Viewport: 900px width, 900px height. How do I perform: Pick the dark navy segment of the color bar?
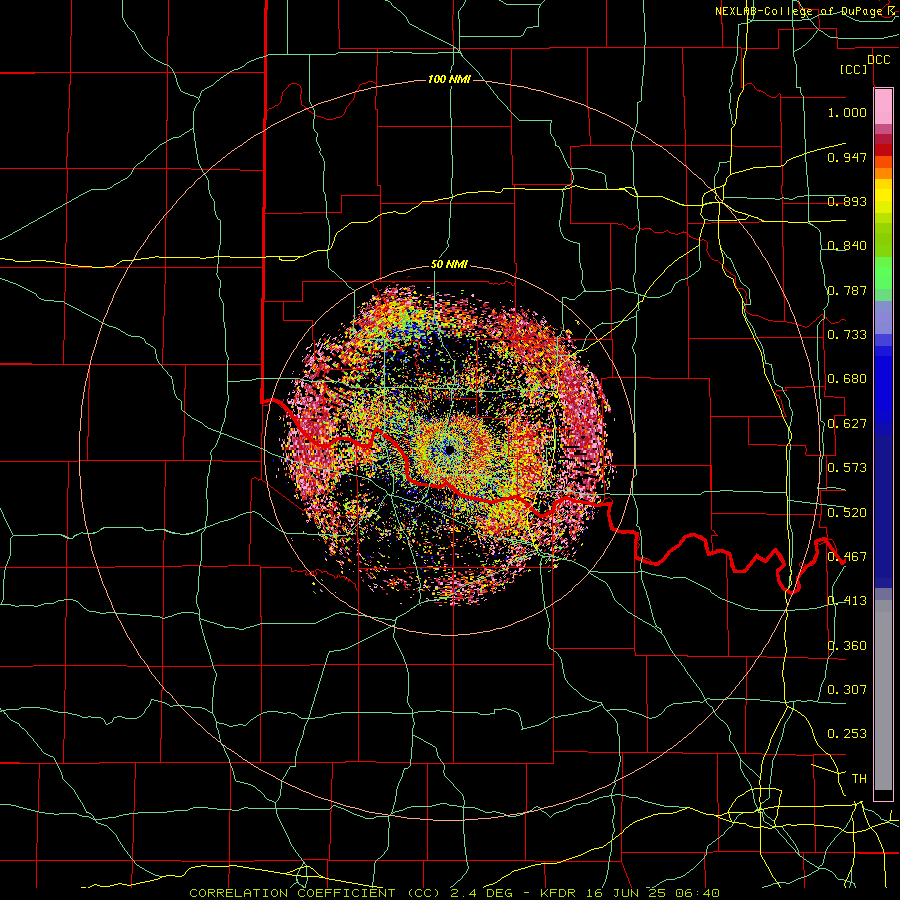pos(883,511)
